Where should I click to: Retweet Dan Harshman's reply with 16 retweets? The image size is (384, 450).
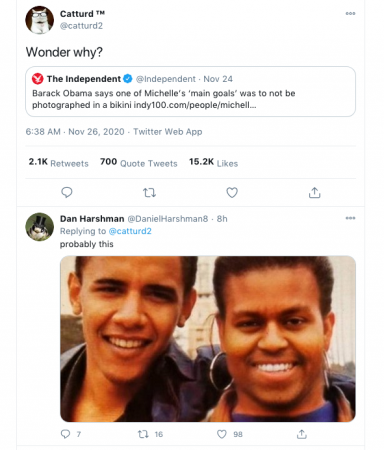[143, 434]
